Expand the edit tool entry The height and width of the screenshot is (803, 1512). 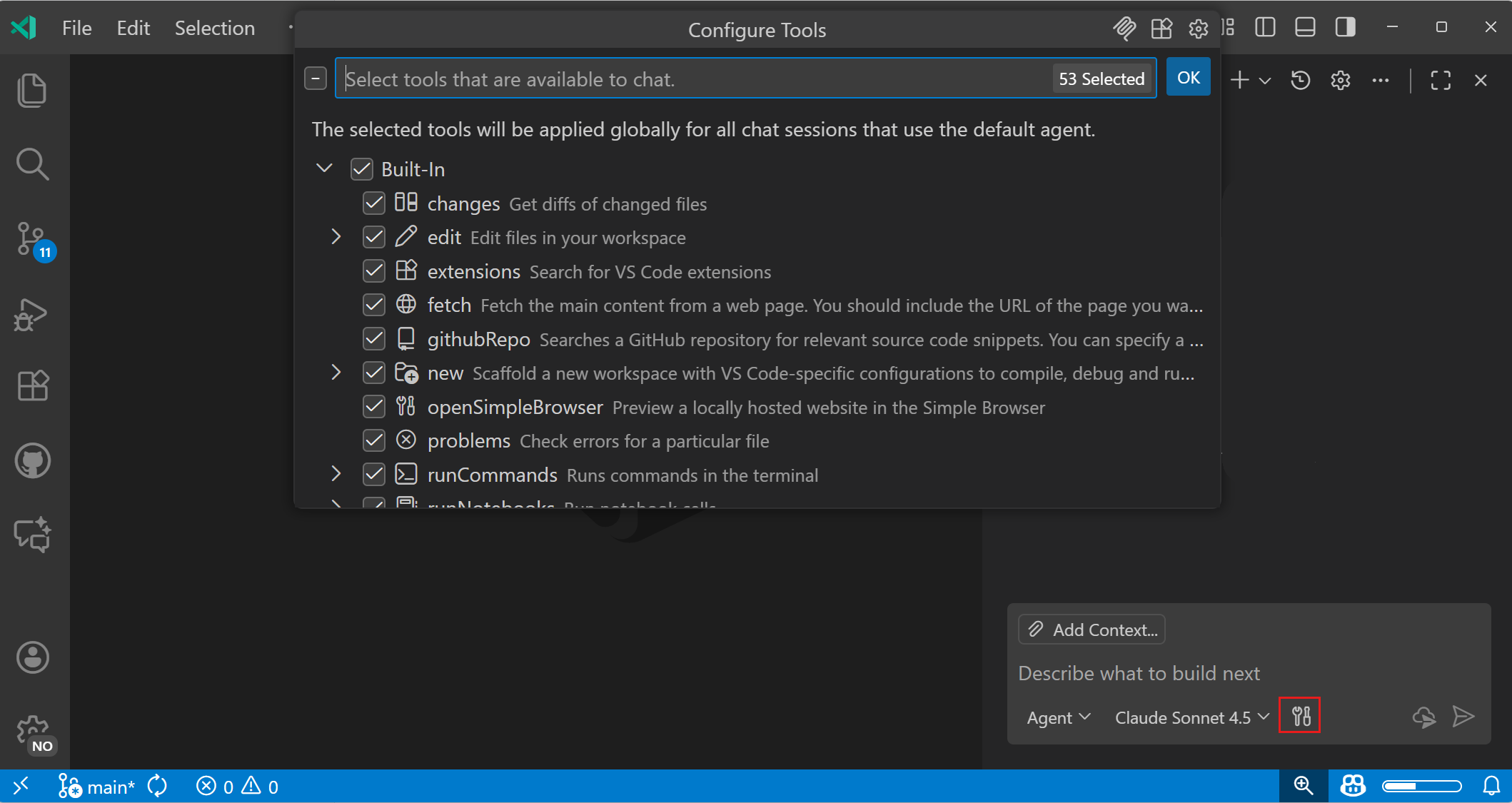[336, 236]
